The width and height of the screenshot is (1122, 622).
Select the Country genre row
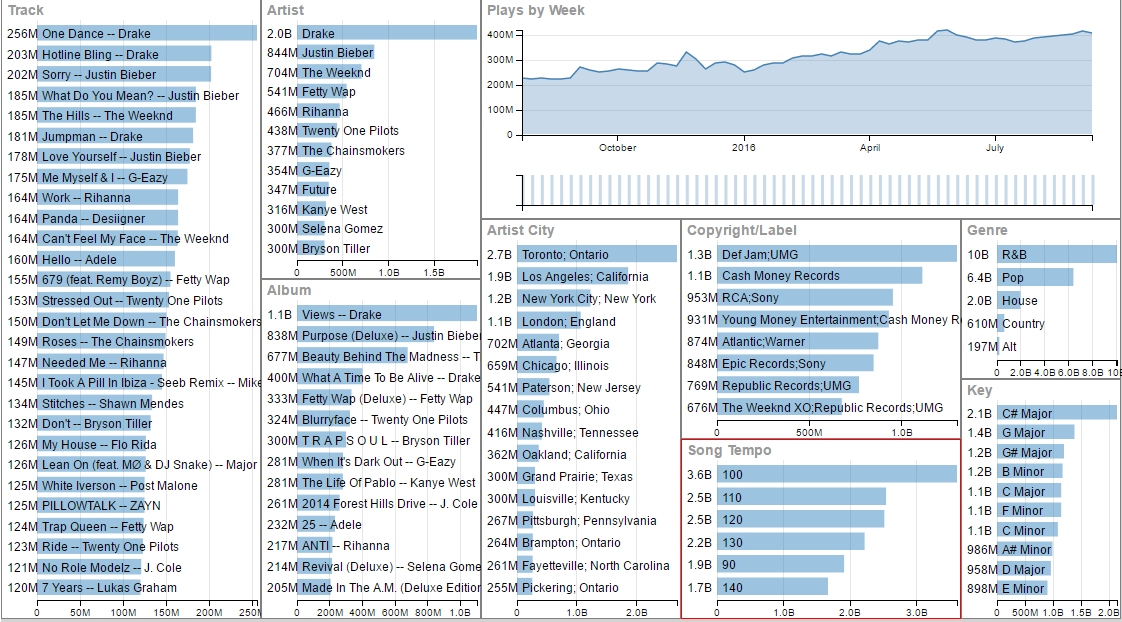[x=1002, y=324]
